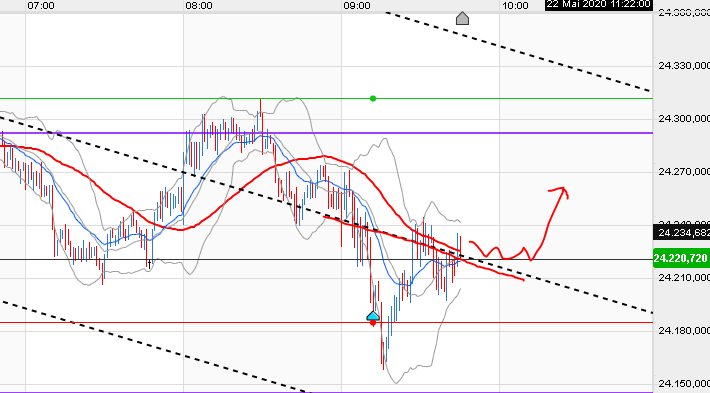Click the black 24.234,682 price tag
This screenshot has height=393, width=710.
click(x=681, y=233)
